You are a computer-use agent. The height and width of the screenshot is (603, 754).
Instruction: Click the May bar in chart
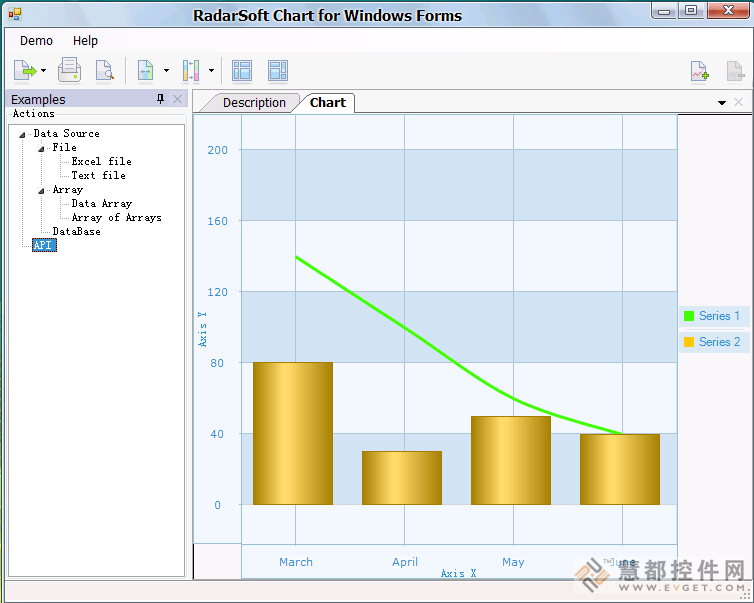coord(511,460)
